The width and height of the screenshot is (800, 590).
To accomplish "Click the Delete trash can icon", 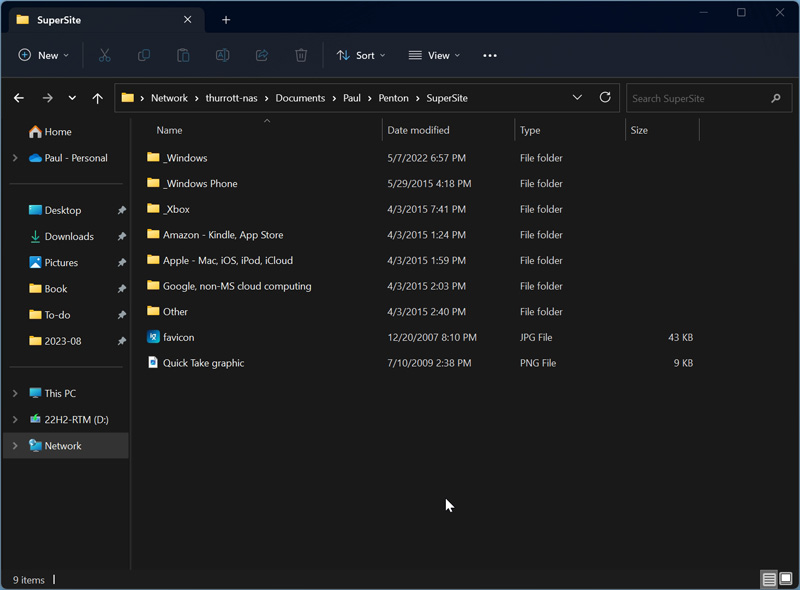I will [301, 56].
